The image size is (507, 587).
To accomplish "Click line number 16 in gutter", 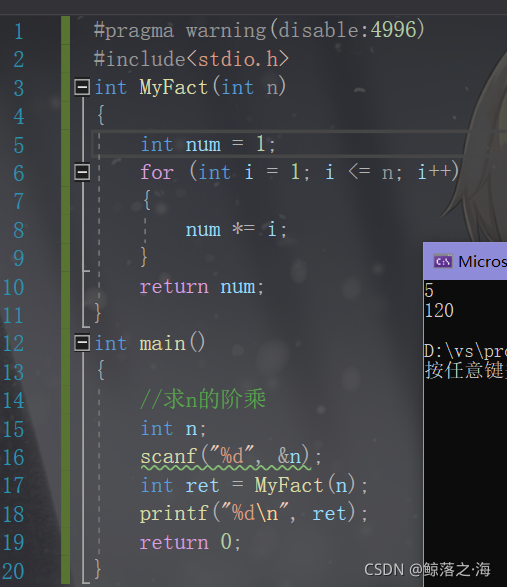I will pos(14,457).
